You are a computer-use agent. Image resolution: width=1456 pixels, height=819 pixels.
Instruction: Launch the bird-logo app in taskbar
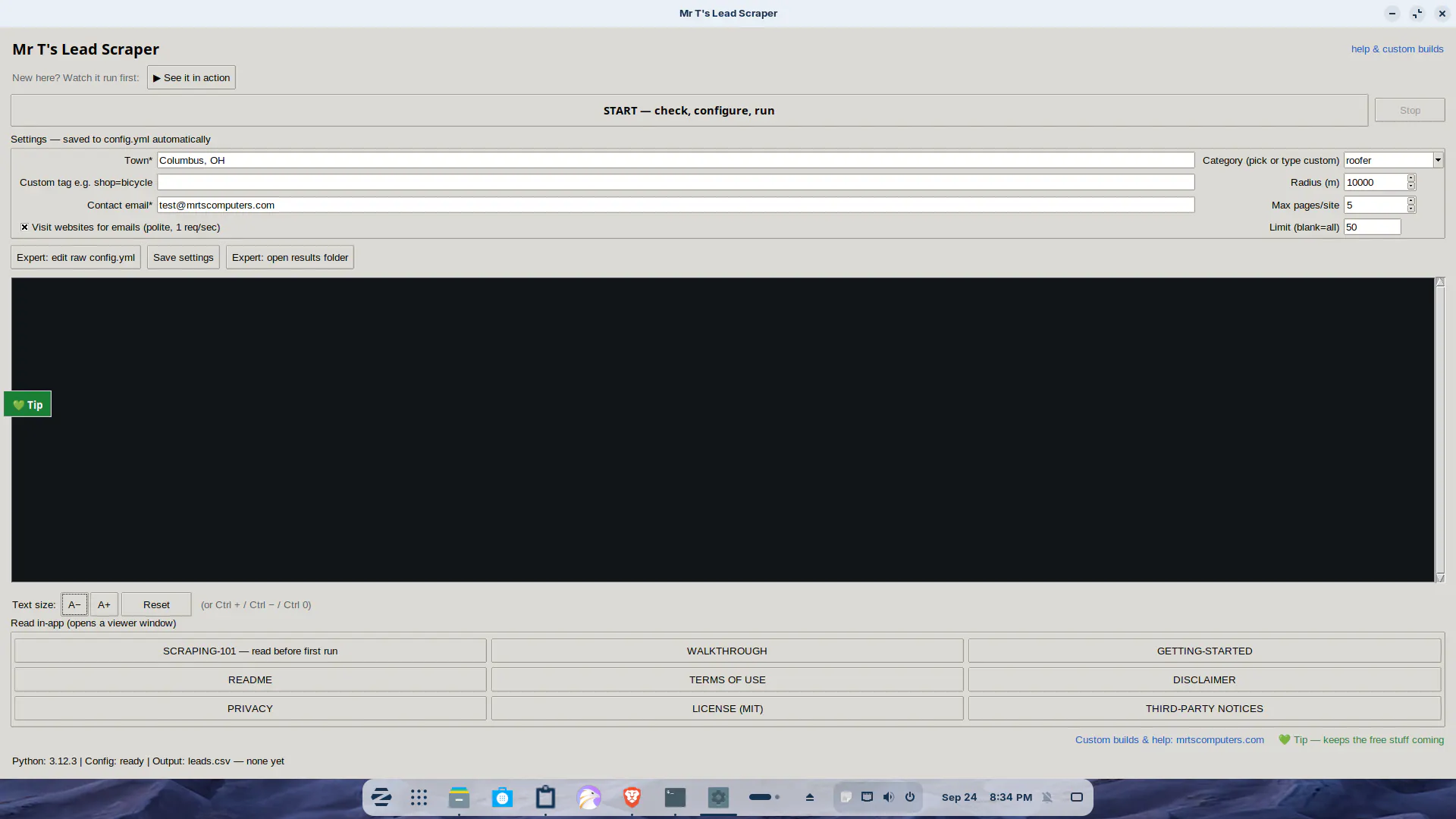point(588,797)
